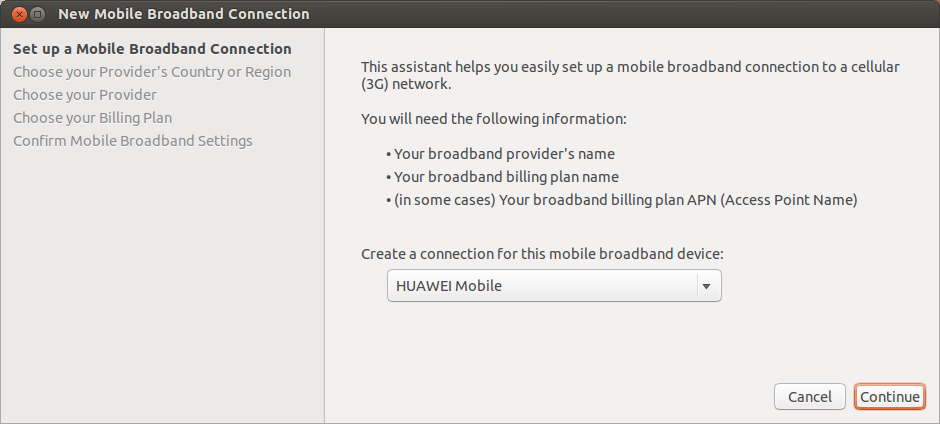The width and height of the screenshot is (940, 424).
Task: Click the 'You will need the following information' text
Action: (x=493, y=119)
